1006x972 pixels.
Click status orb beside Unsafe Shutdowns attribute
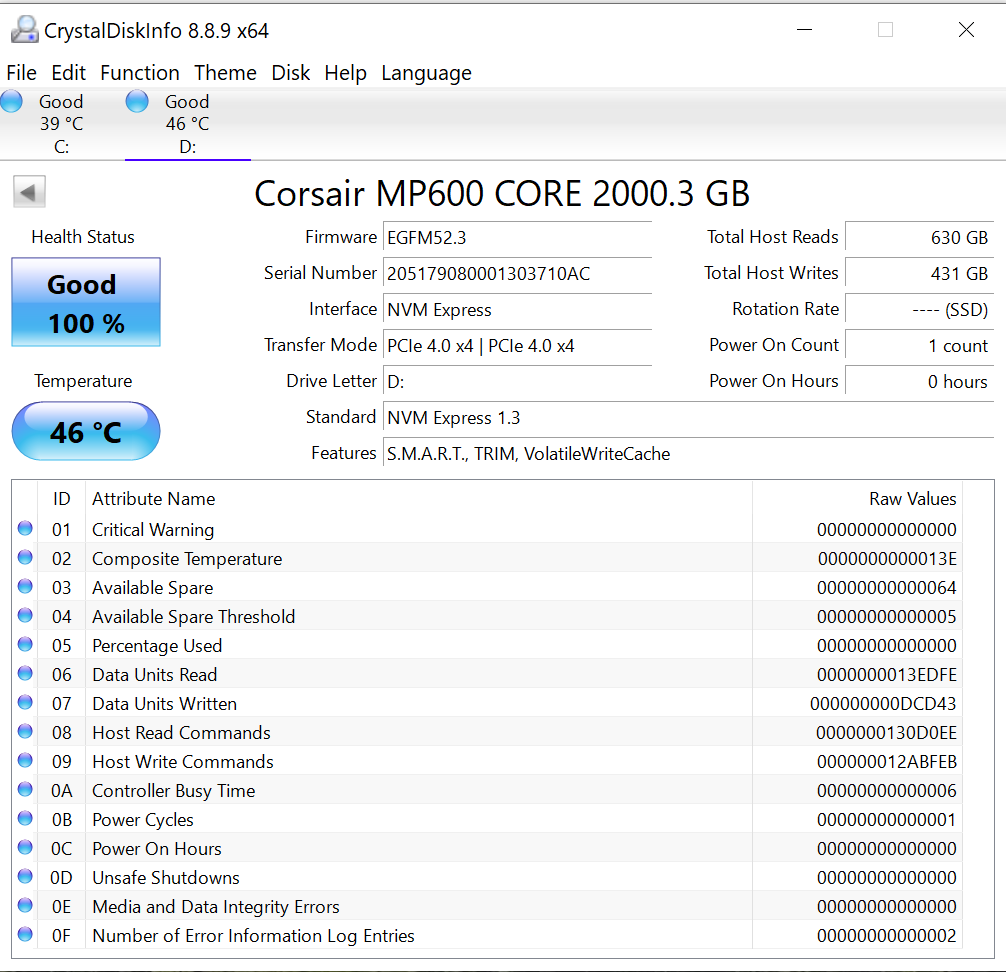pyautogui.click(x=25, y=877)
